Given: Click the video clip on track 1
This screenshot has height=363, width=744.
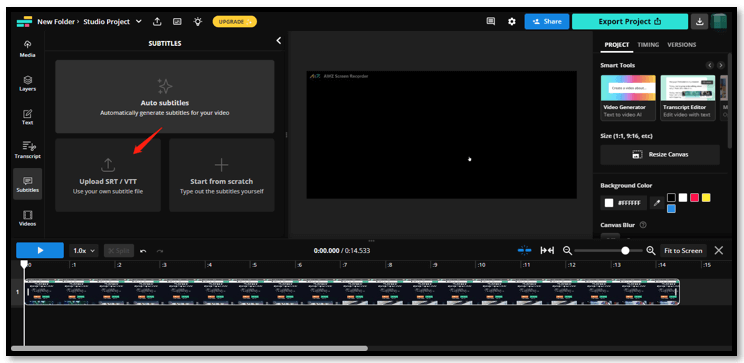Looking at the screenshot, I should click(x=352, y=292).
